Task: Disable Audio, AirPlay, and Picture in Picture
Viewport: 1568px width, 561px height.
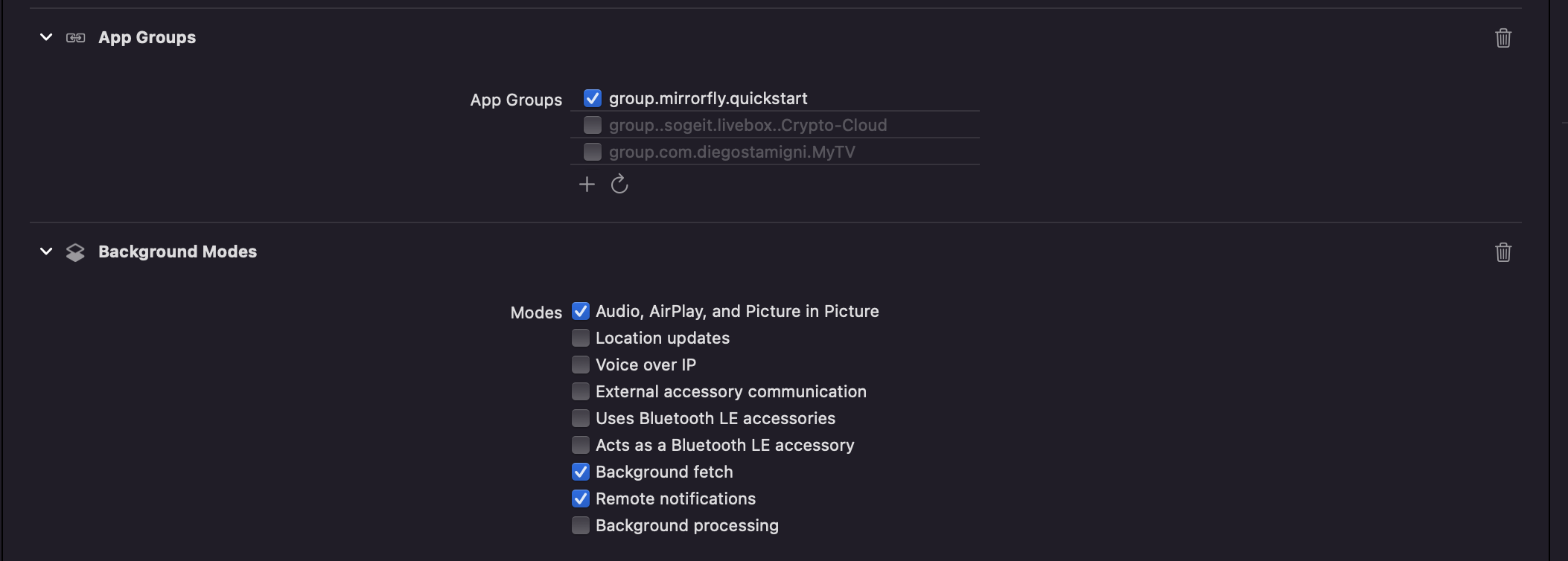Action: [581, 311]
